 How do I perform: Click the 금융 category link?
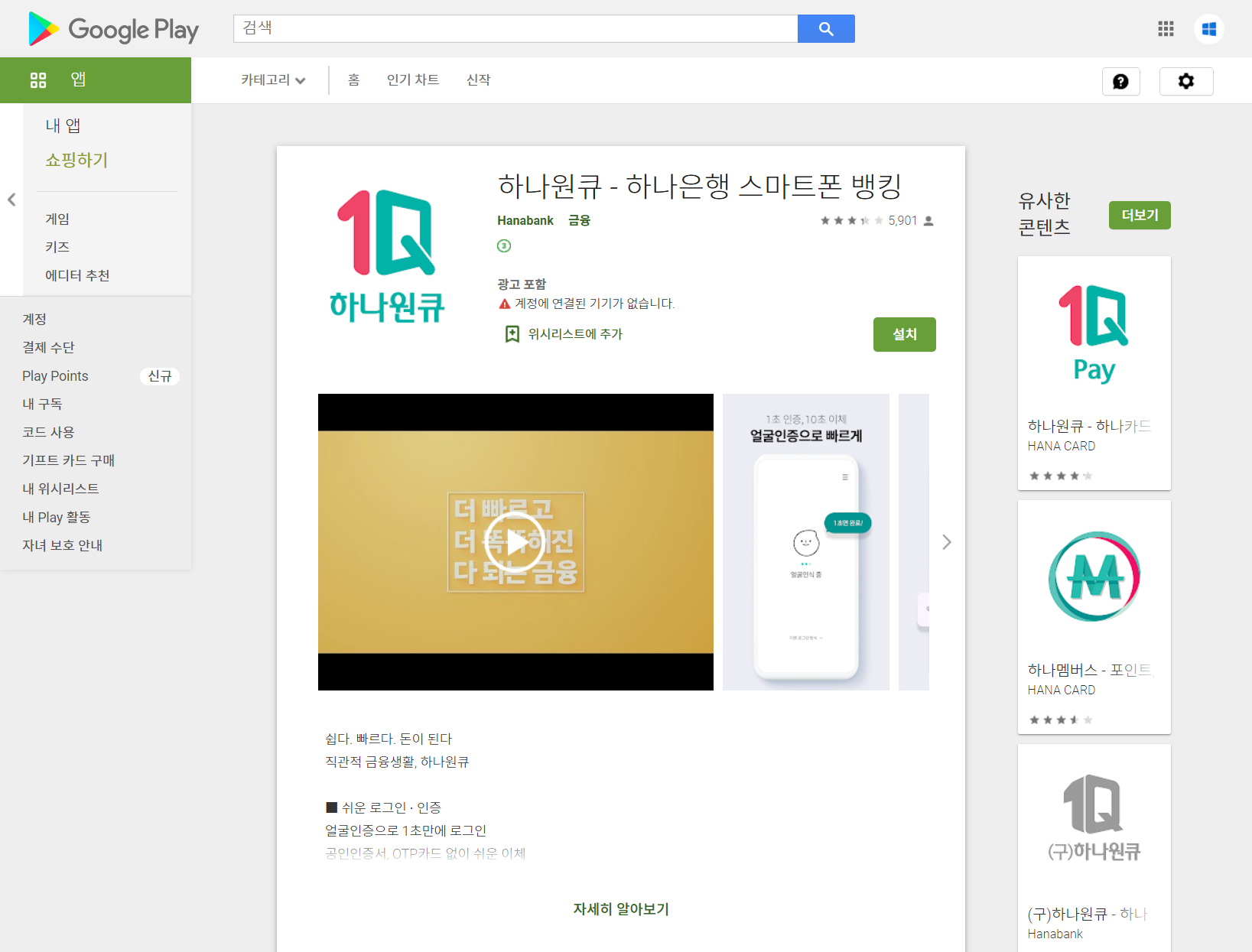pos(579,220)
